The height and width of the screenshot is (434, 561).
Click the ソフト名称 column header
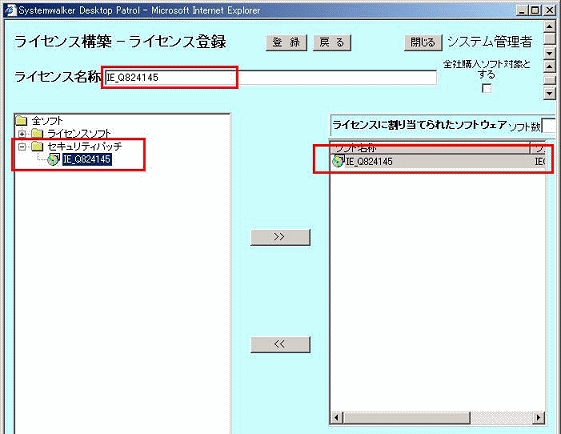(429, 148)
